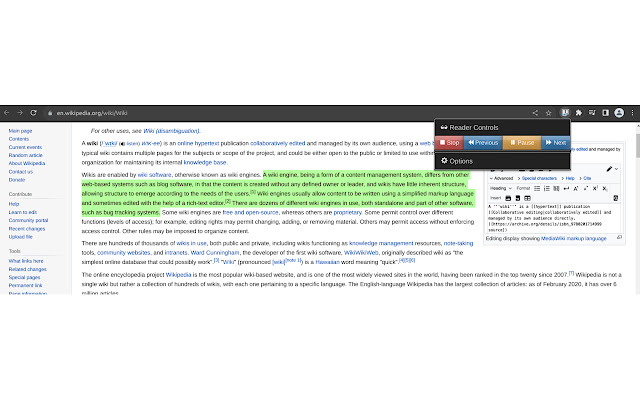Open the 'proprietary' link
Screen dimensions: 640x400
[347, 212]
